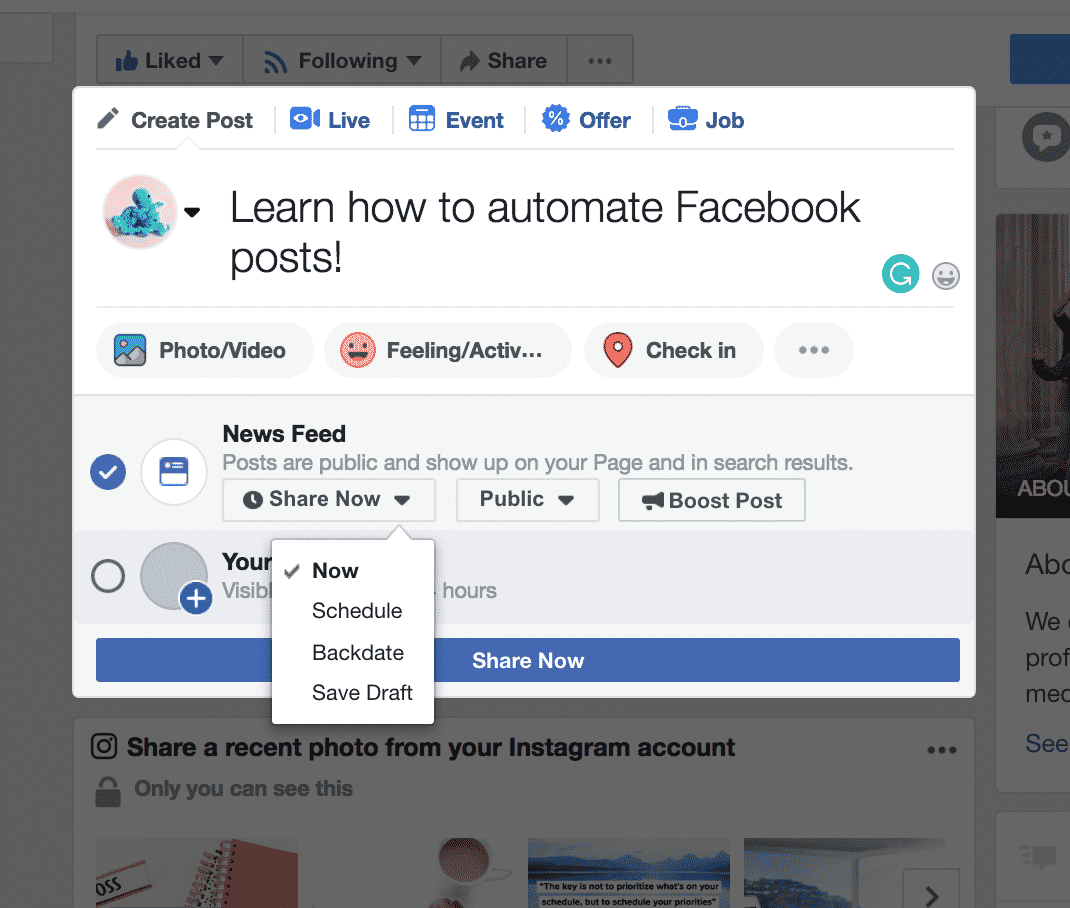Expand the profile picture identity dropdown arrow
Viewport: 1070px width, 908px height.
point(192,212)
